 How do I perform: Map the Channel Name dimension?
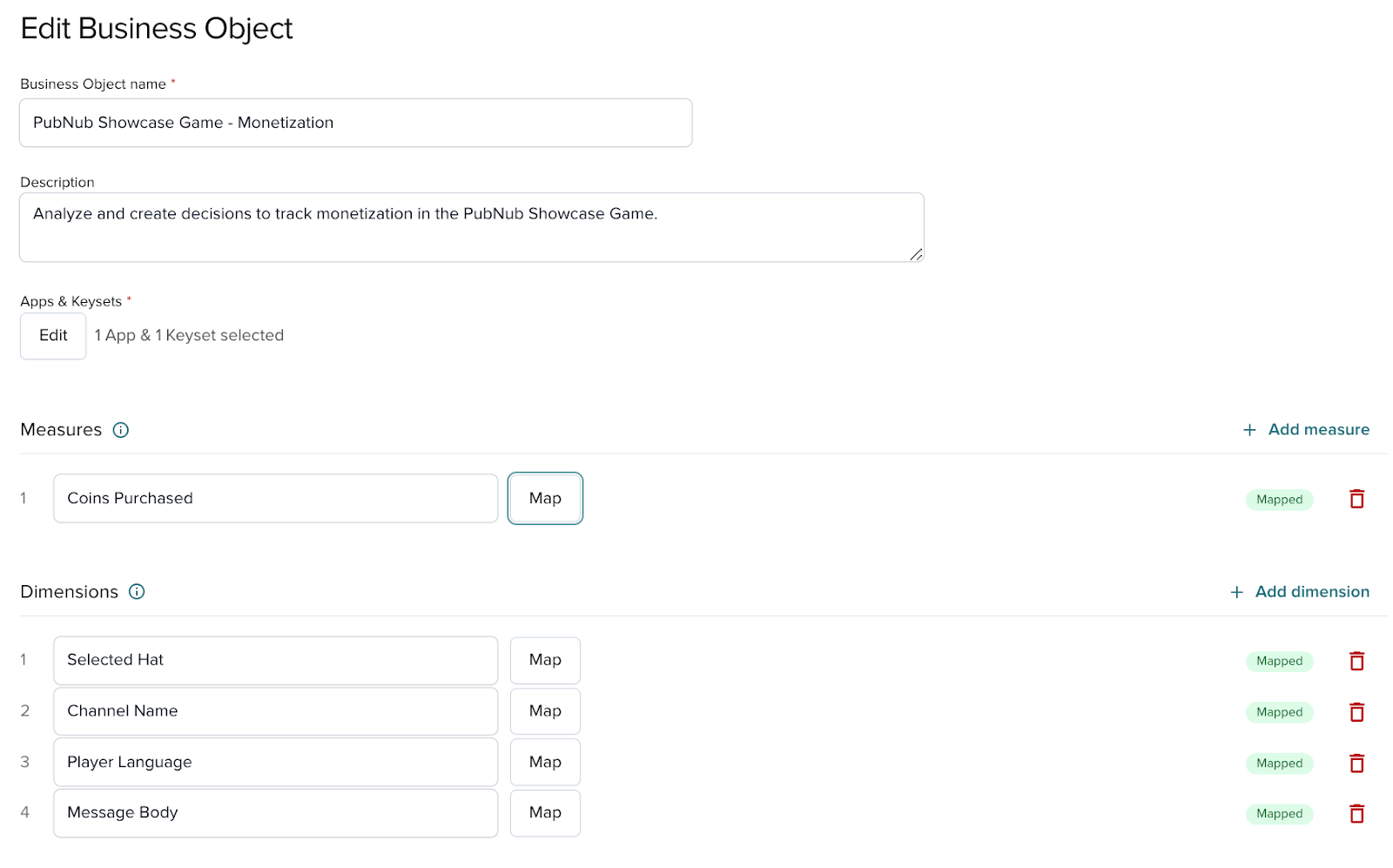click(x=545, y=711)
